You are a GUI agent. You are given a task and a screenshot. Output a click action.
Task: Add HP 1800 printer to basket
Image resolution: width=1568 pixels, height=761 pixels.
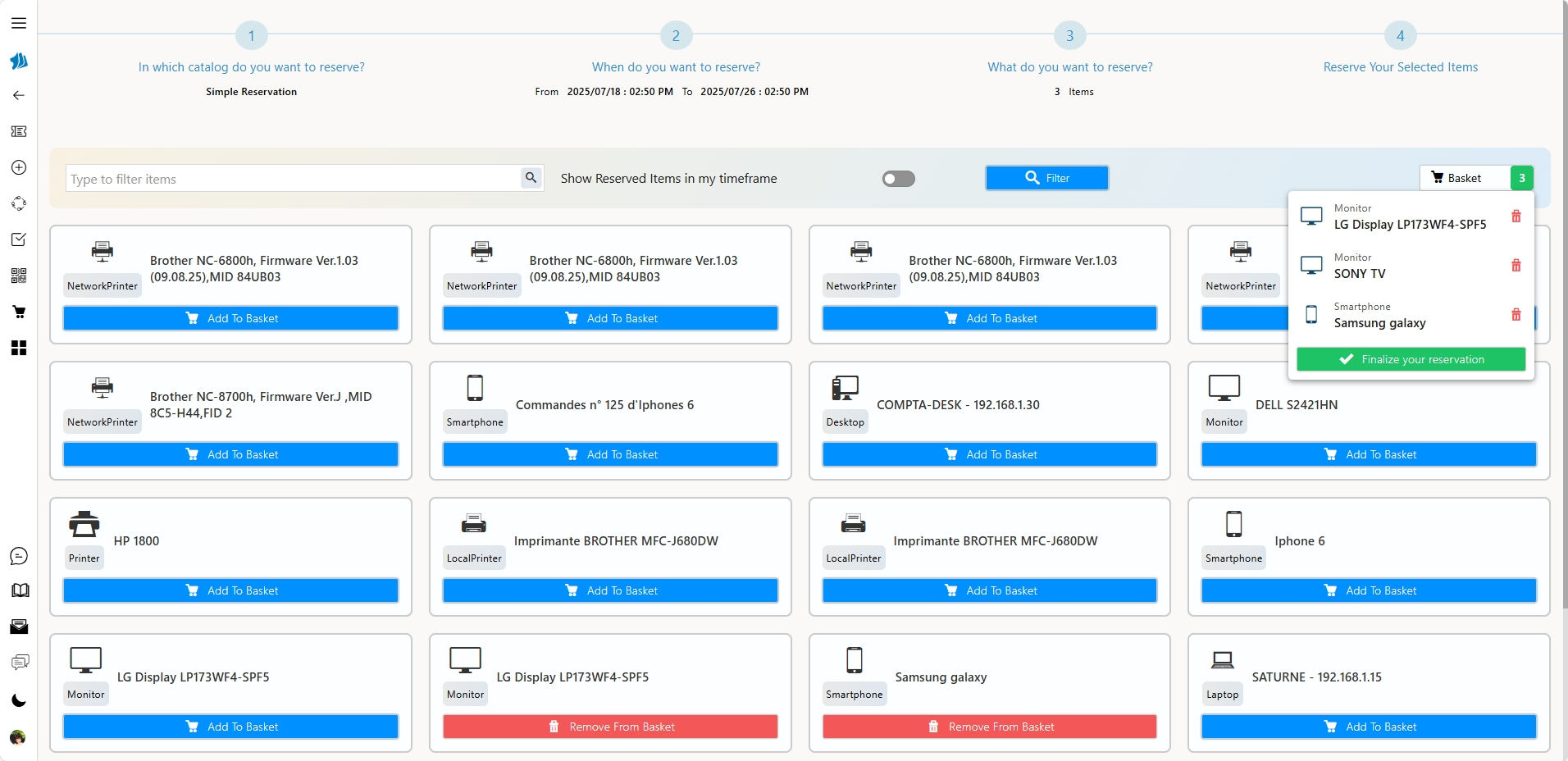(230, 590)
